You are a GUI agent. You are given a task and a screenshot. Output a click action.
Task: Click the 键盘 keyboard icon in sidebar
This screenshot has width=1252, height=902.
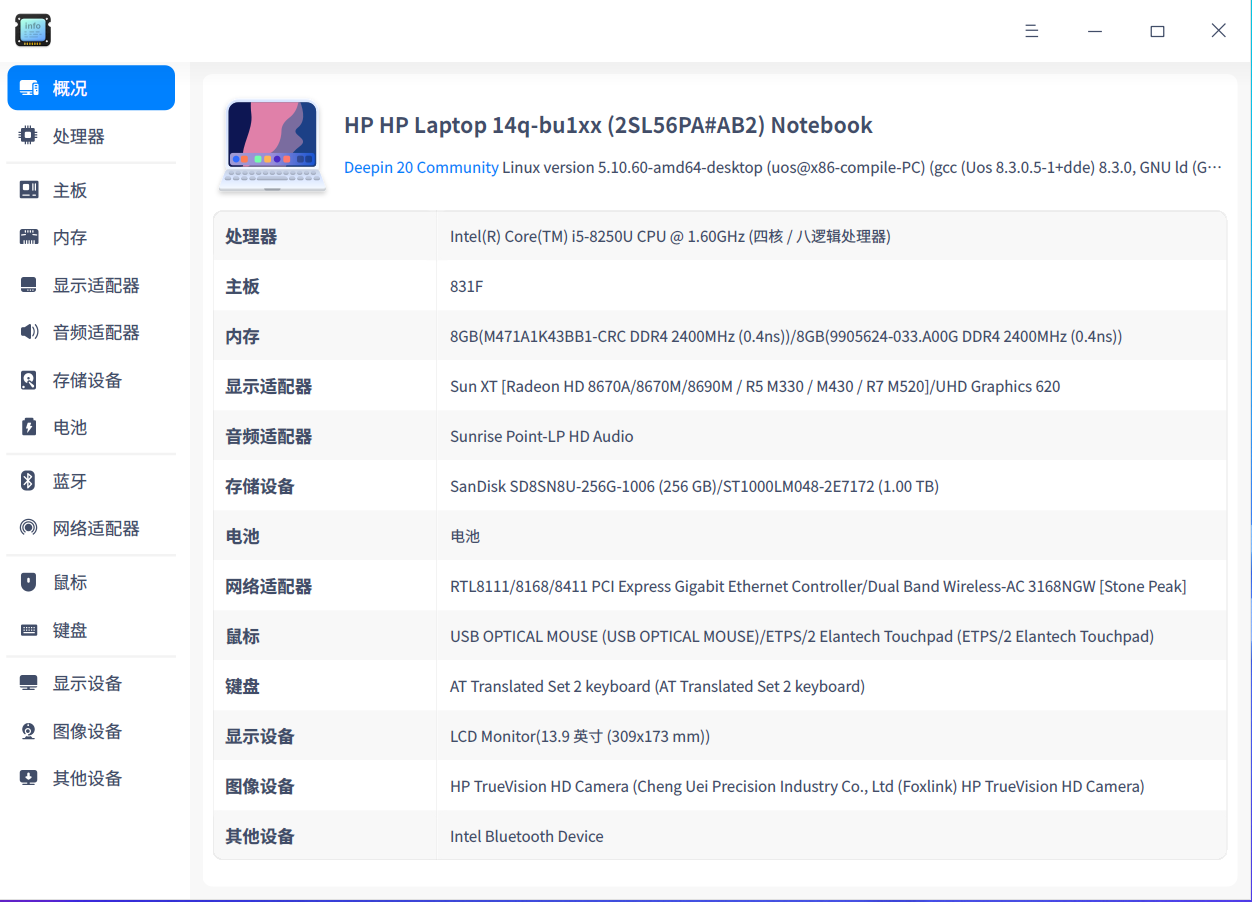point(29,630)
